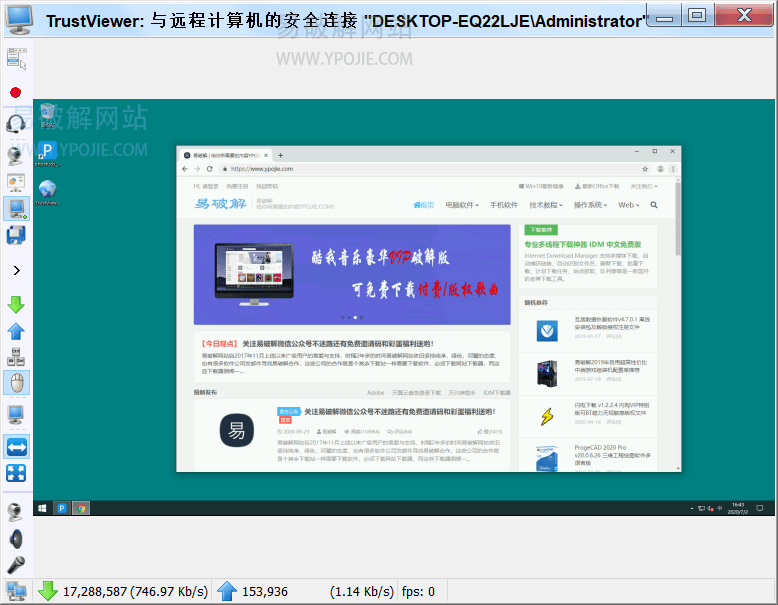Open the browser three-dot menu

tap(673, 169)
